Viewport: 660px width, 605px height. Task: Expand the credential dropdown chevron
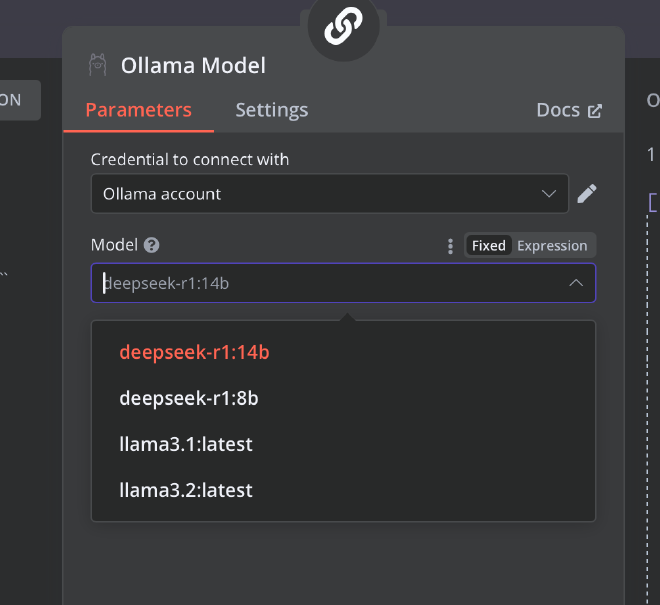[549, 194]
